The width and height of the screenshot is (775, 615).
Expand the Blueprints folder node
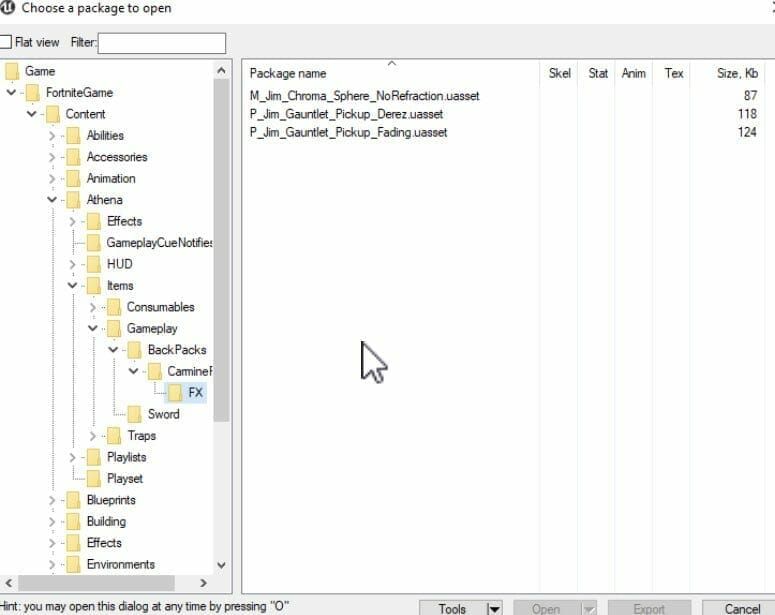tap(52, 500)
